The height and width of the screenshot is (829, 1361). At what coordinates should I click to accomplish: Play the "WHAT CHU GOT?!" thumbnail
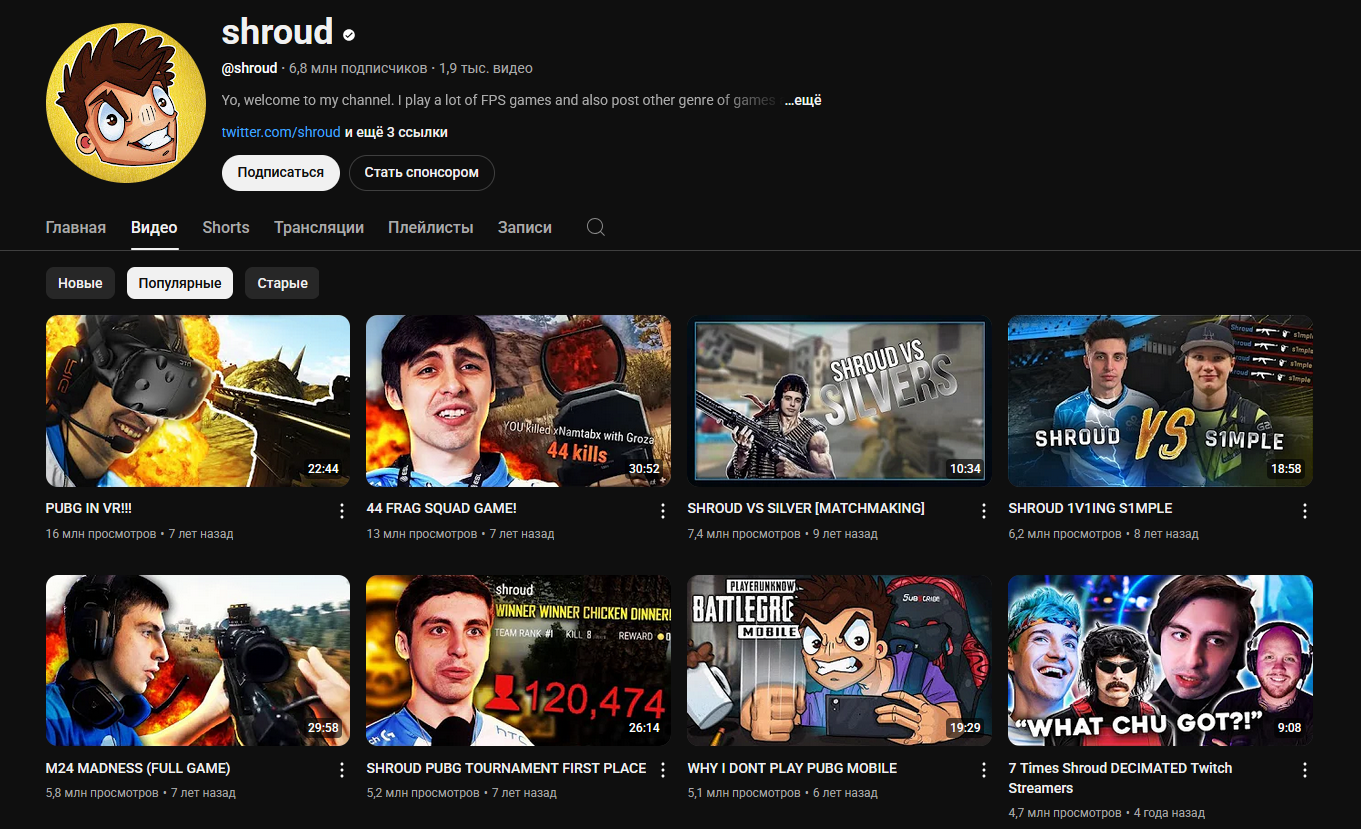tap(1161, 660)
